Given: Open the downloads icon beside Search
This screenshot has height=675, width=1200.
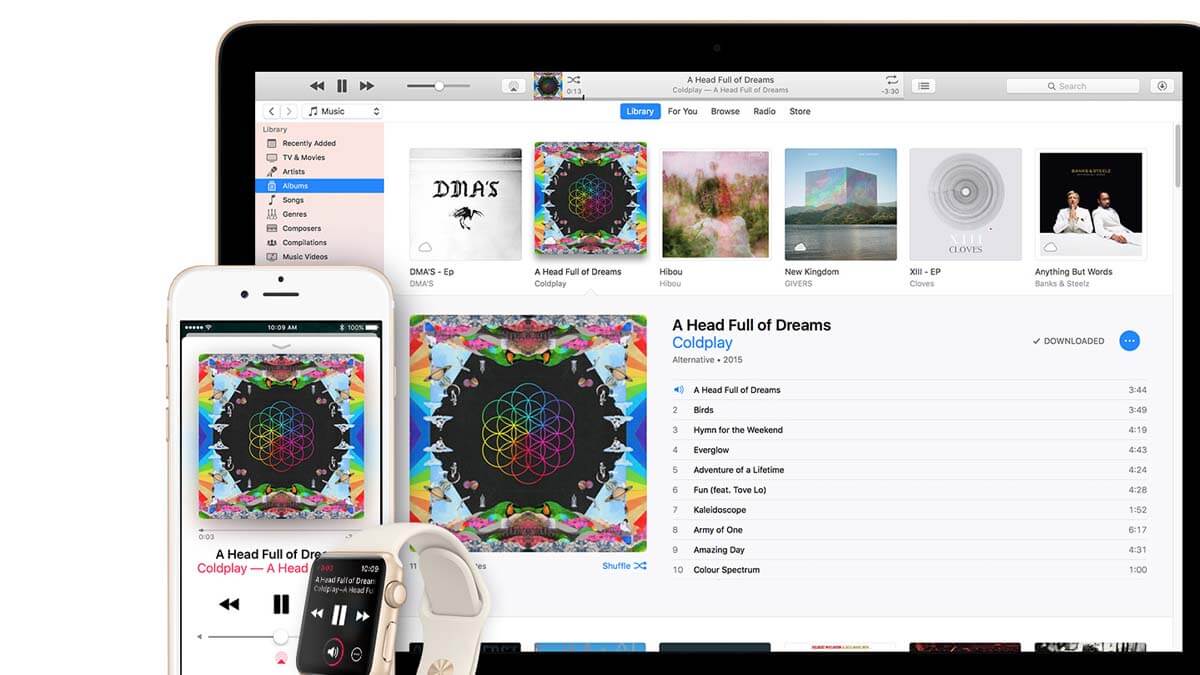Looking at the screenshot, I should point(1162,86).
